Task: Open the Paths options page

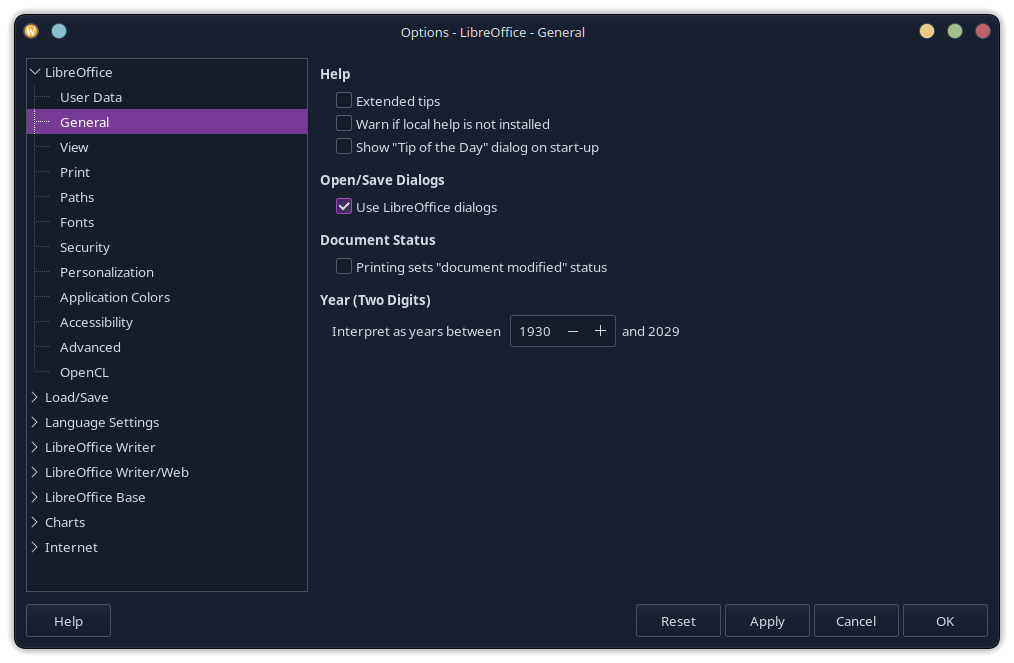Action: tap(77, 197)
